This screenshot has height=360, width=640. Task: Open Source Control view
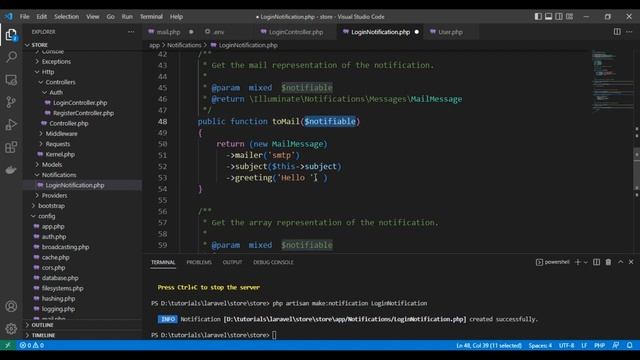[x=11, y=102]
